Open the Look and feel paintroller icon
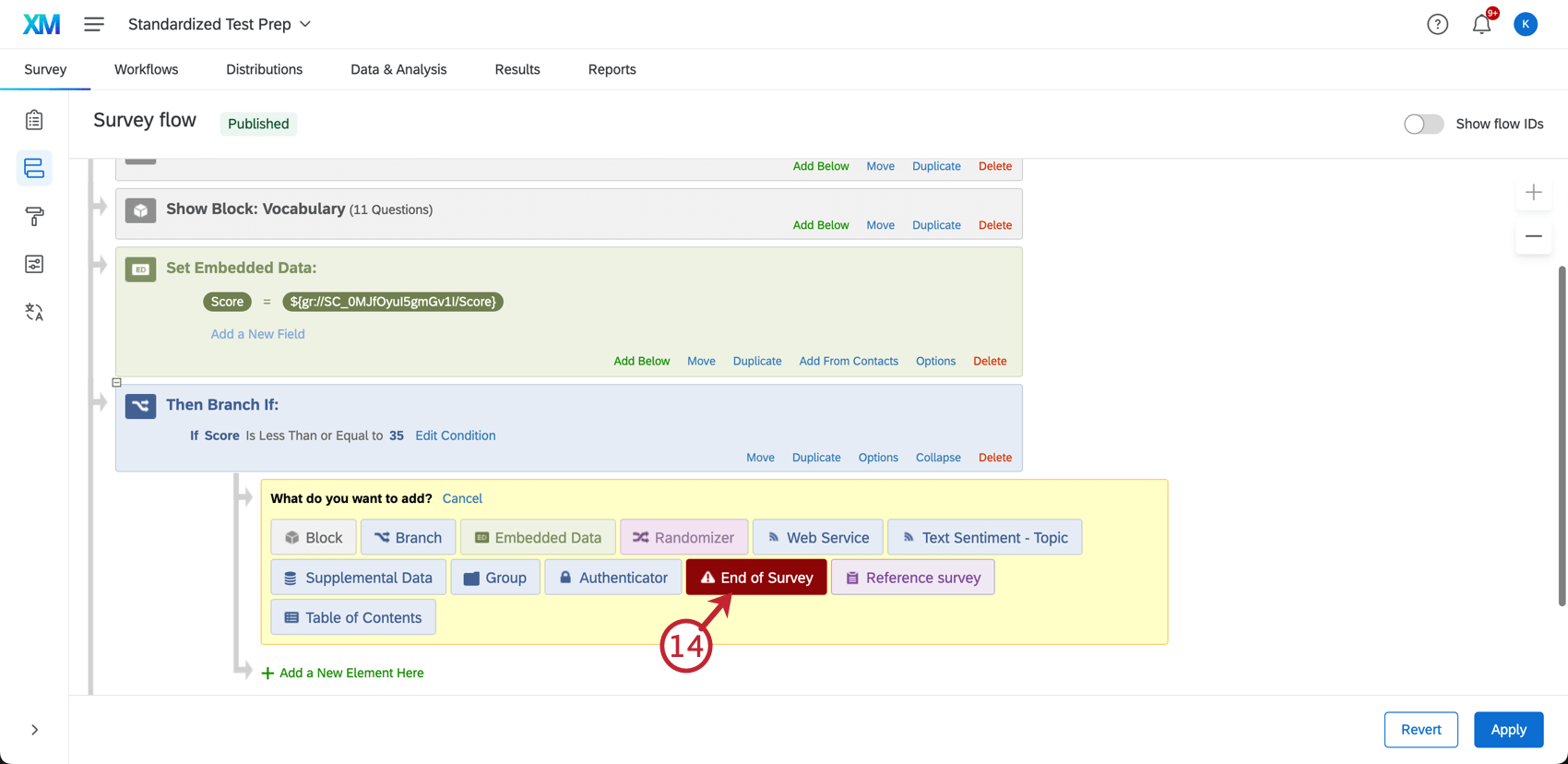This screenshot has height=764, width=1568. coord(34,216)
